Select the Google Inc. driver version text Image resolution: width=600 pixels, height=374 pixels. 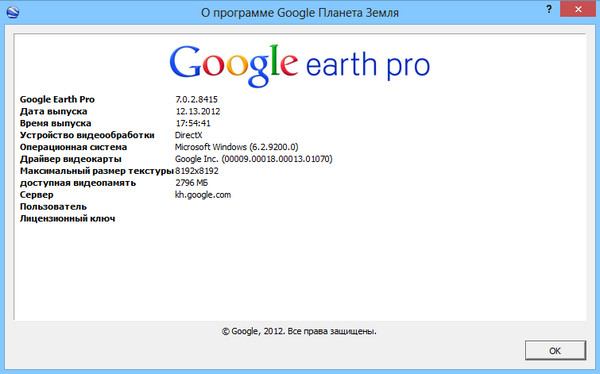254,159
